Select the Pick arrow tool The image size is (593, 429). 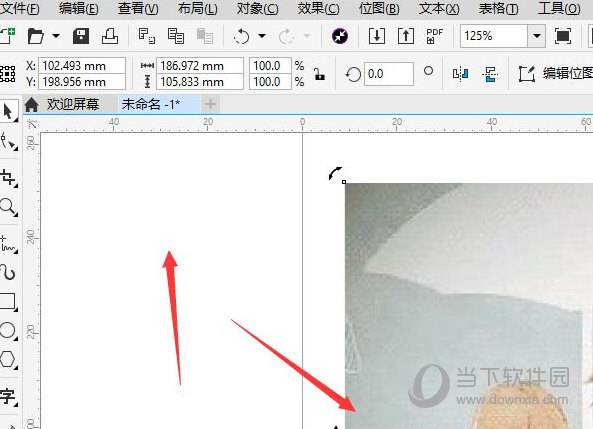click(x=8, y=112)
